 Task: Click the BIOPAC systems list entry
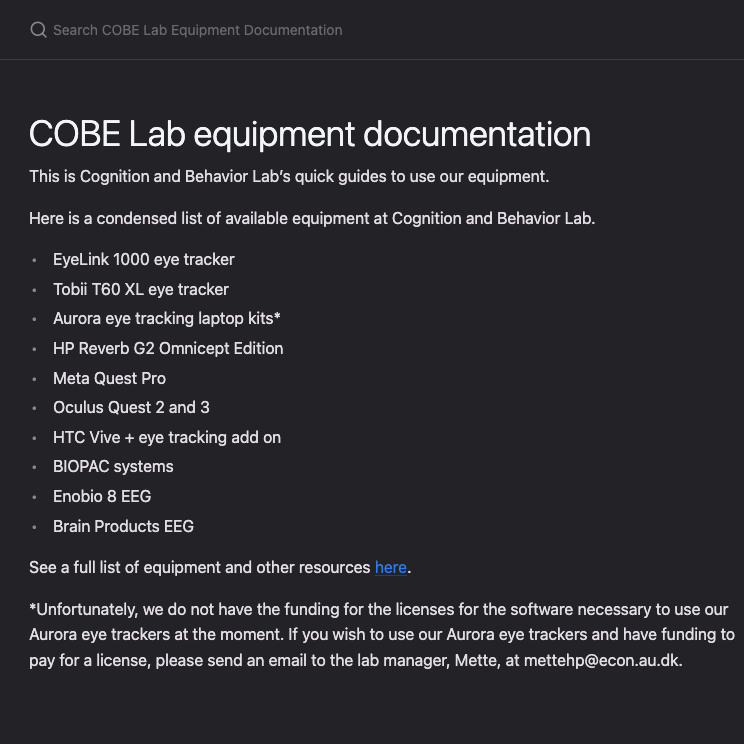pos(113,466)
